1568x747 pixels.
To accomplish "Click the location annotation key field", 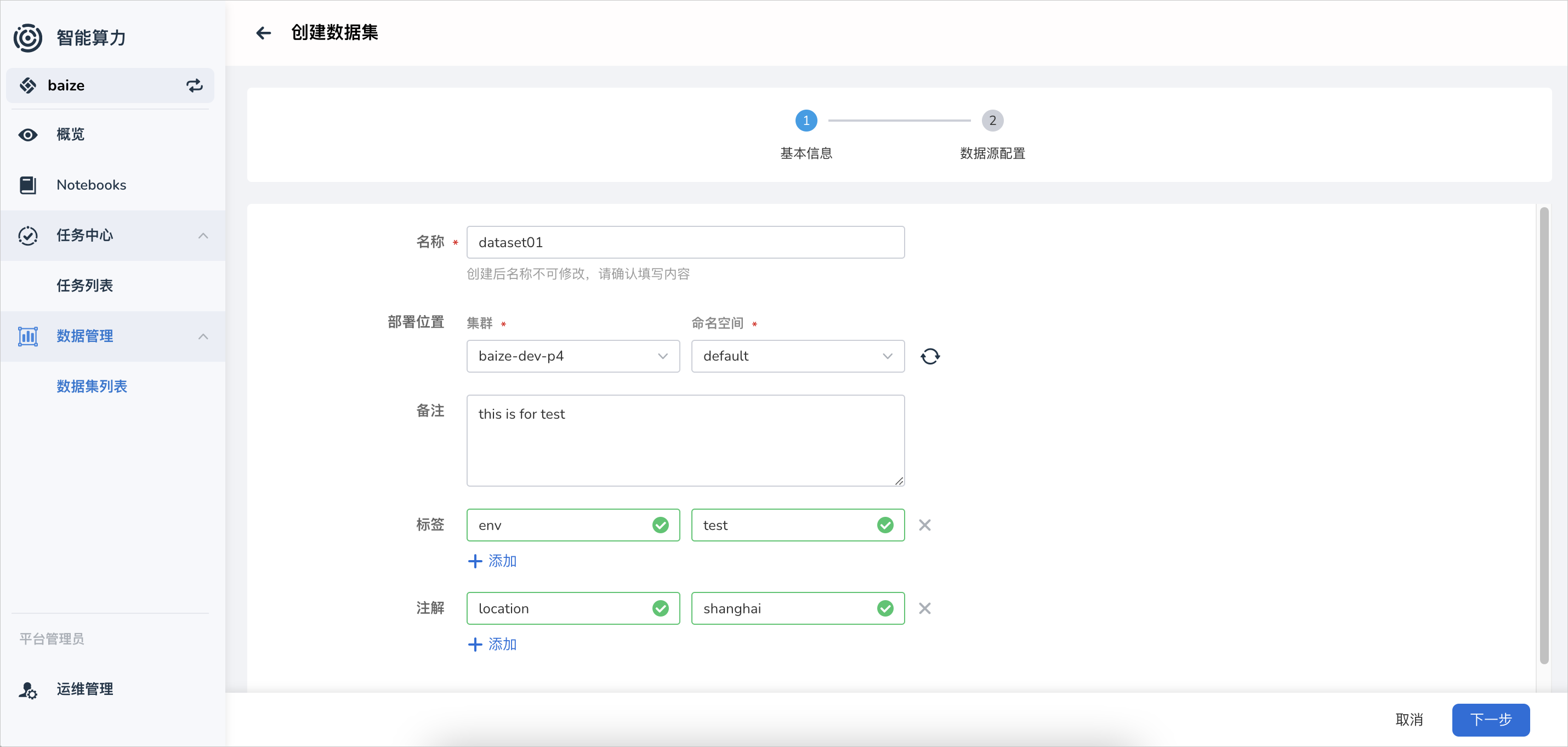I will [x=573, y=608].
